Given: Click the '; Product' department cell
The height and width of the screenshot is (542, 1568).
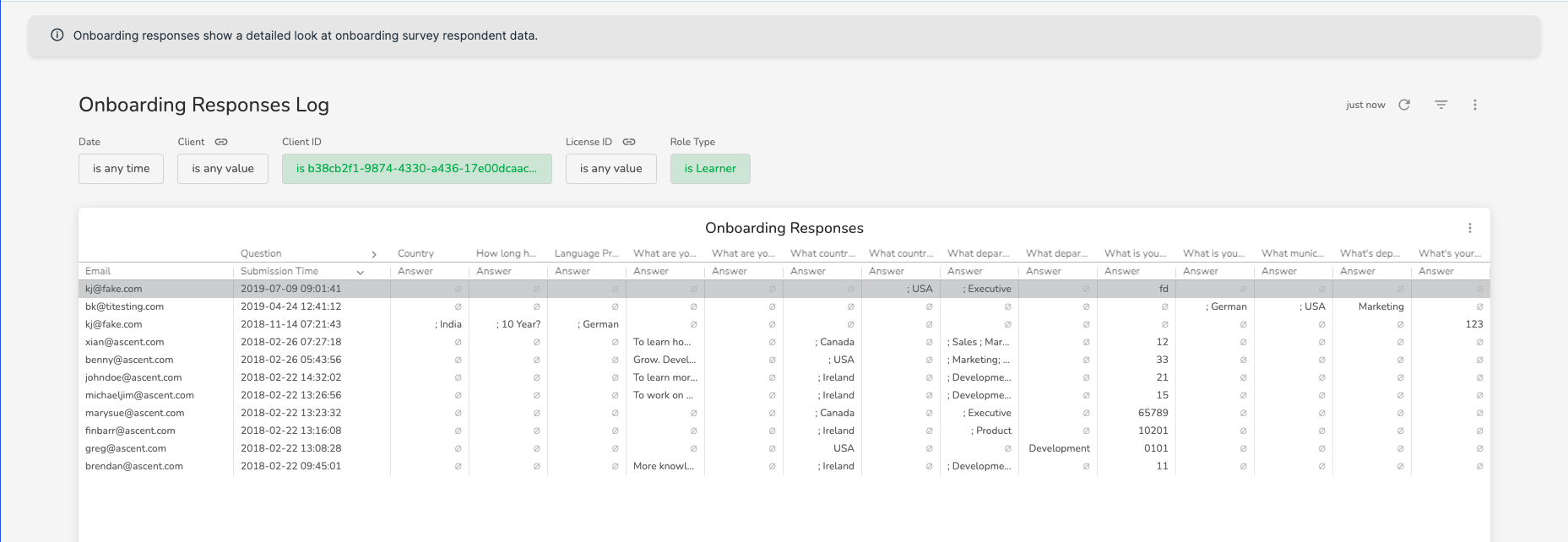Looking at the screenshot, I should point(990,431).
